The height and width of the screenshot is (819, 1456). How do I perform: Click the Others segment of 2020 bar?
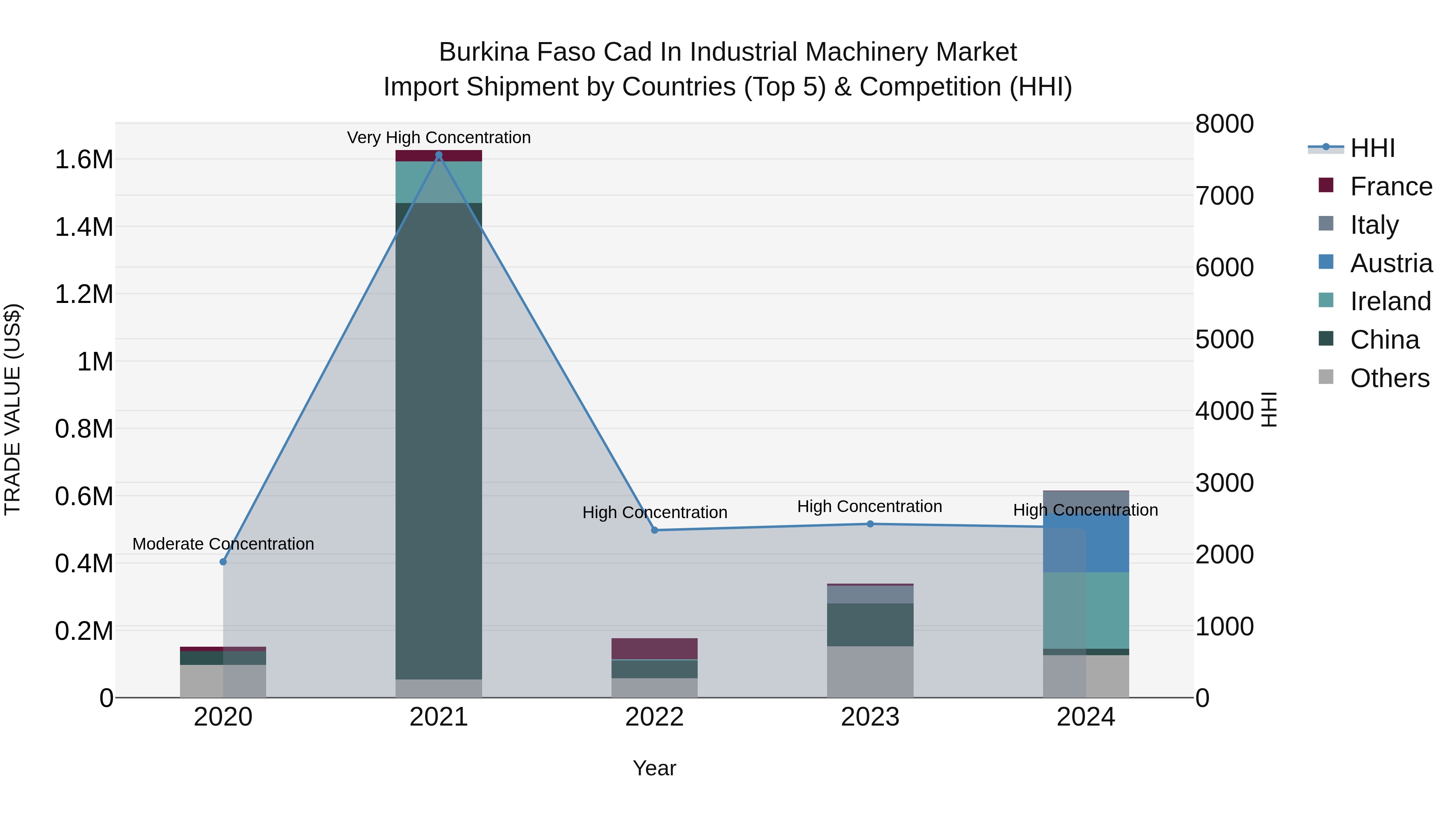(223, 681)
